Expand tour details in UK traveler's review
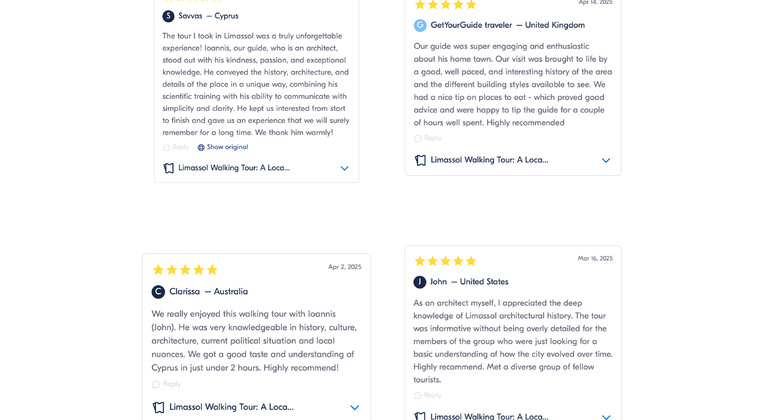 (x=606, y=160)
